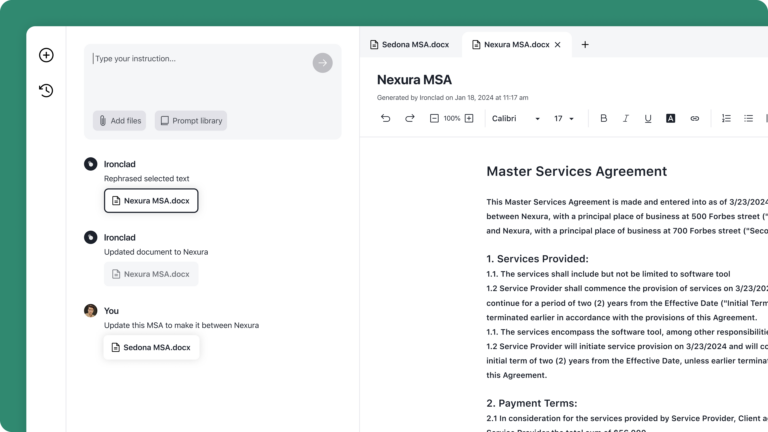Viewport: 768px width, 432px height.
Task: Switch to the Sedona MSA.docx tab
Action: click(x=410, y=44)
